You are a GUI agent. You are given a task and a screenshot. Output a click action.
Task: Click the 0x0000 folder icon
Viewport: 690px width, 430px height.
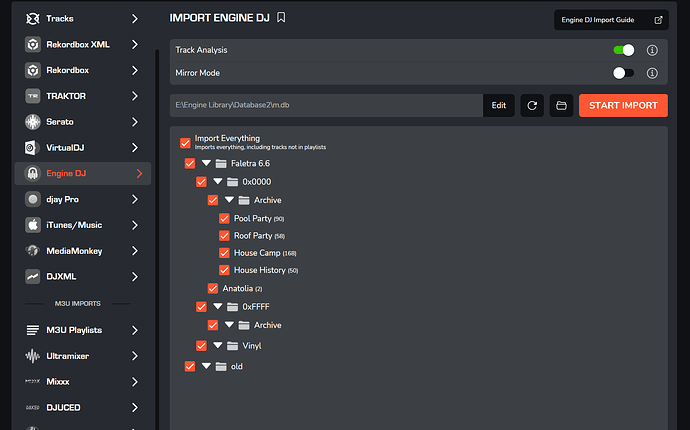click(x=232, y=182)
